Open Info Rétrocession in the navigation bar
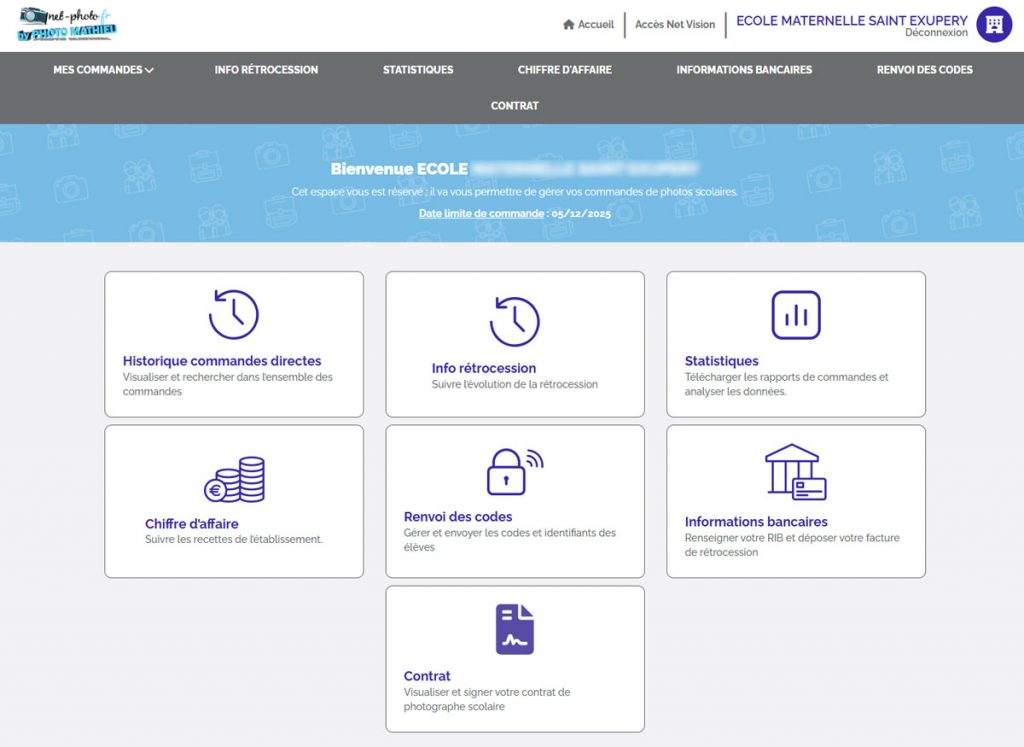 pos(266,70)
